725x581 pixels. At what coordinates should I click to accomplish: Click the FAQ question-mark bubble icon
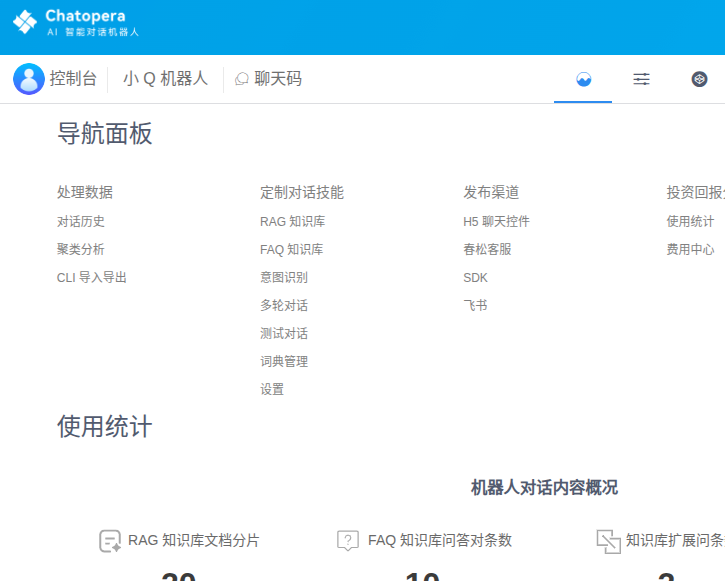348,540
